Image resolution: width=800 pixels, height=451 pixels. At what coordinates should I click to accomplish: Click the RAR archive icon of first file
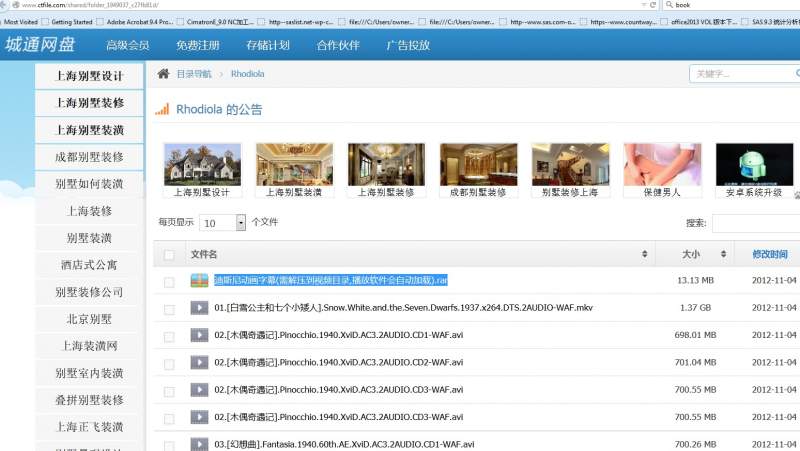[199, 280]
